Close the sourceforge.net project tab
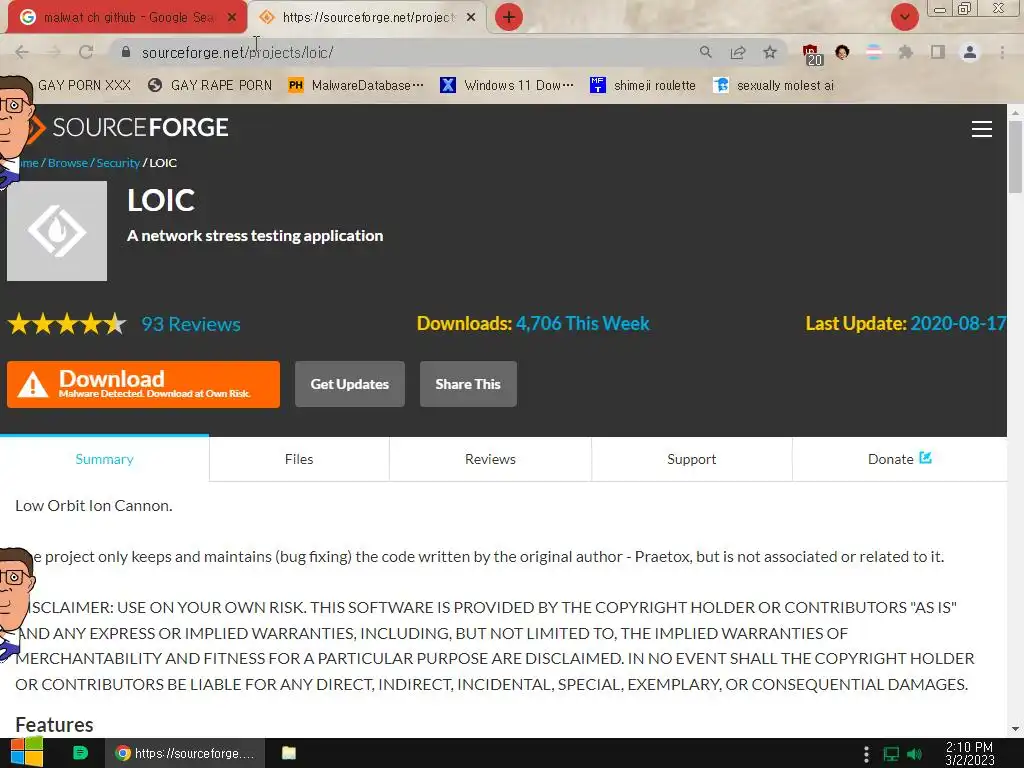This screenshot has width=1024, height=768. point(471,17)
